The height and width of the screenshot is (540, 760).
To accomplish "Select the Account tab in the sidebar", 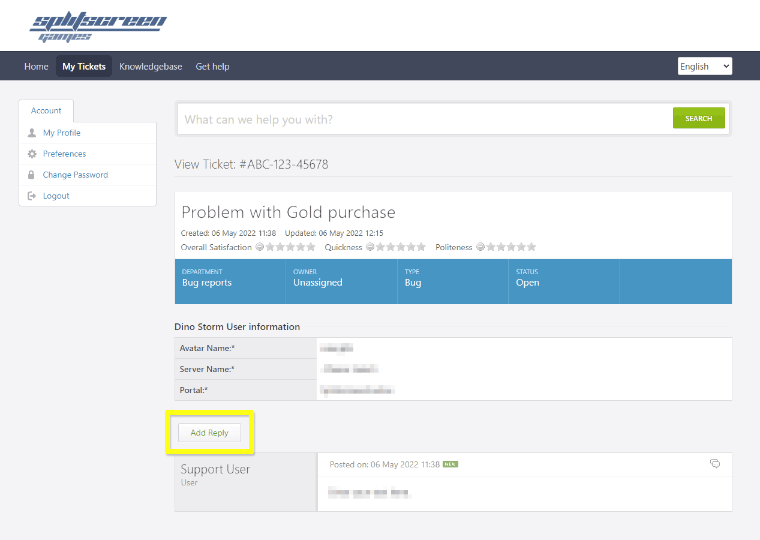I will coord(46,111).
